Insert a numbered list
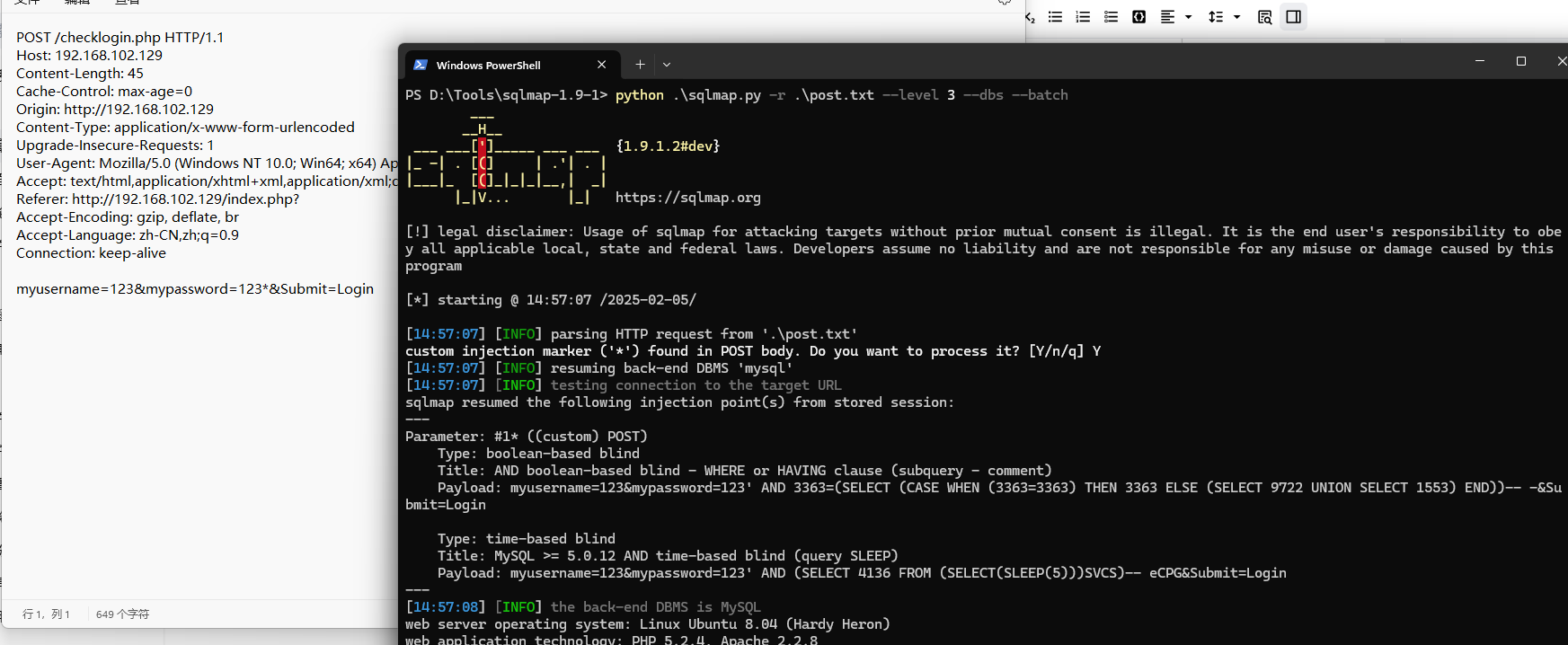The height and width of the screenshot is (645, 1568). click(x=1083, y=17)
